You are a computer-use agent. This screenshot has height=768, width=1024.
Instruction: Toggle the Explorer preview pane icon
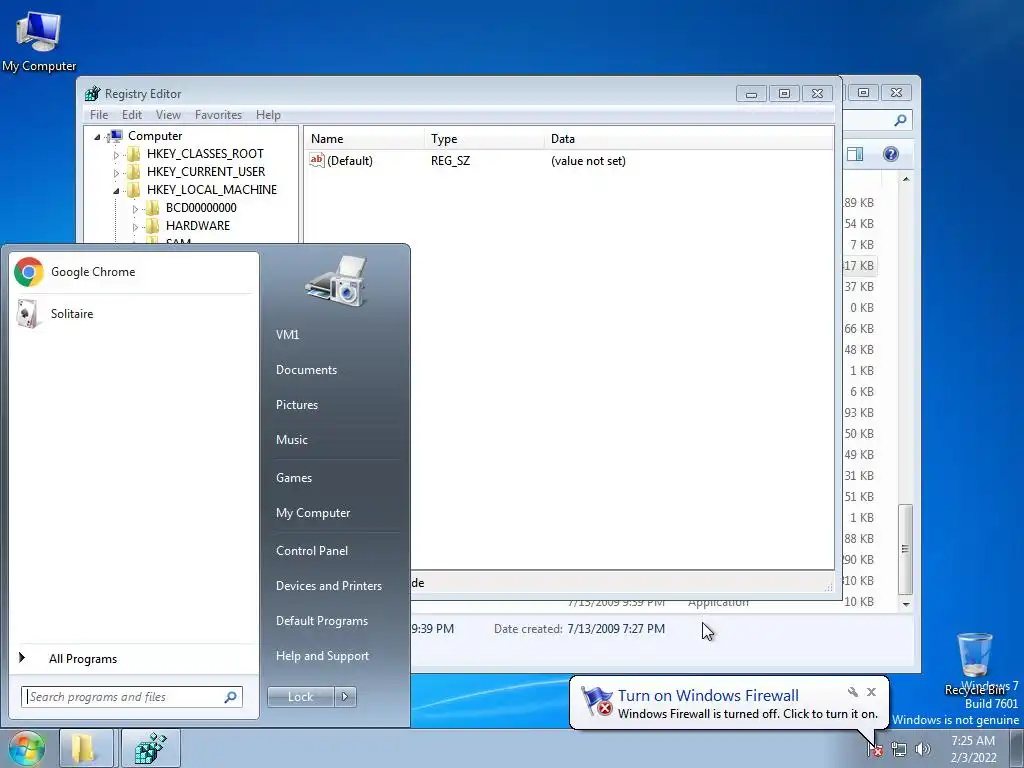tap(855, 154)
